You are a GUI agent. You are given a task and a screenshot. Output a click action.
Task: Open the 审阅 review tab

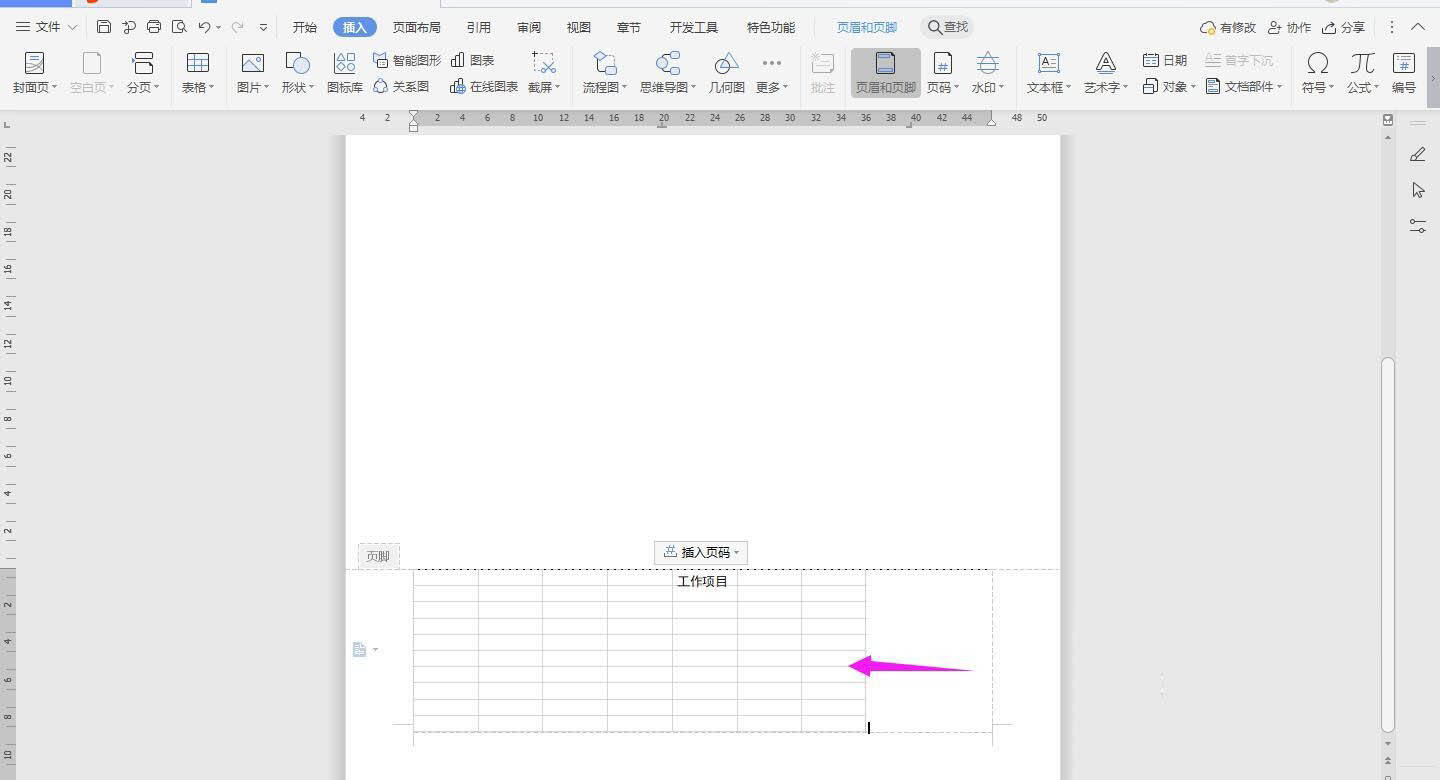[x=528, y=27]
